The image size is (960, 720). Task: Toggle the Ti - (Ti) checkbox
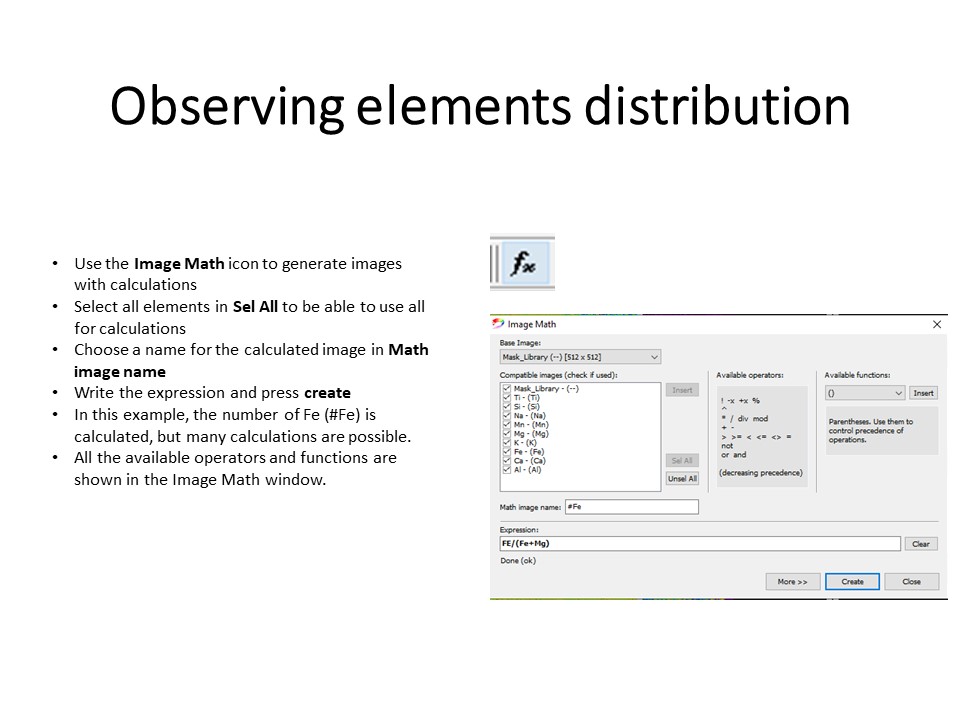[507, 398]
